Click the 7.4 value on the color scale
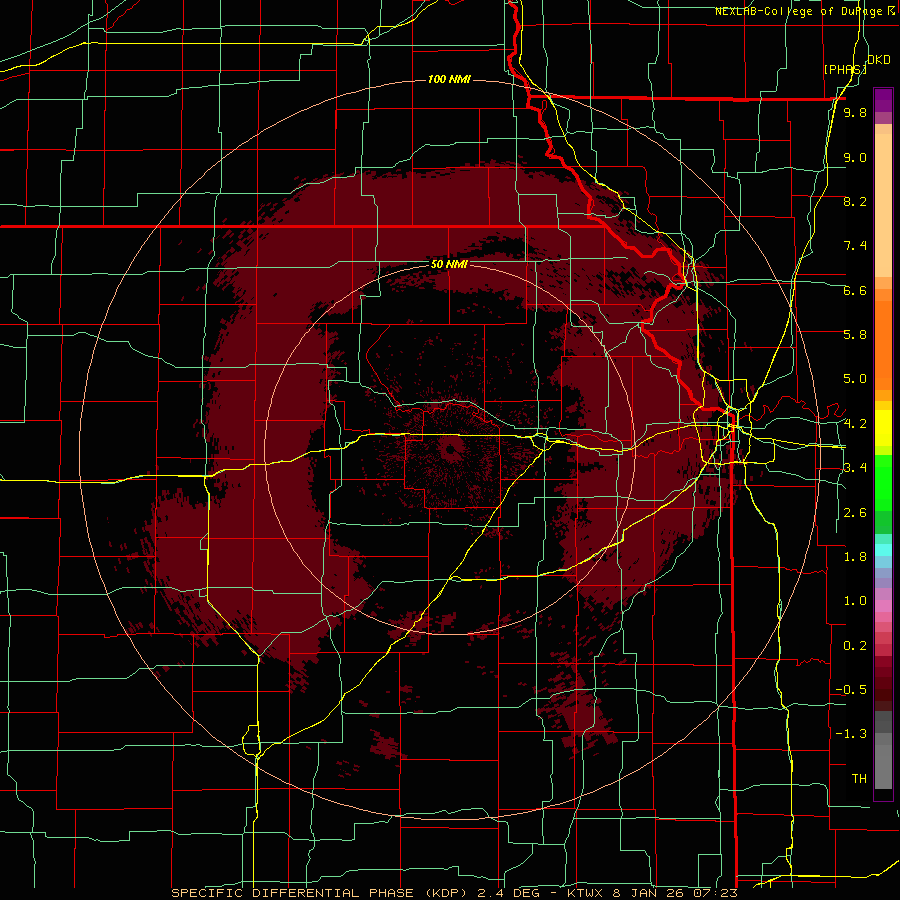Viewport: 900px width, 900px height. pos(855,246)
